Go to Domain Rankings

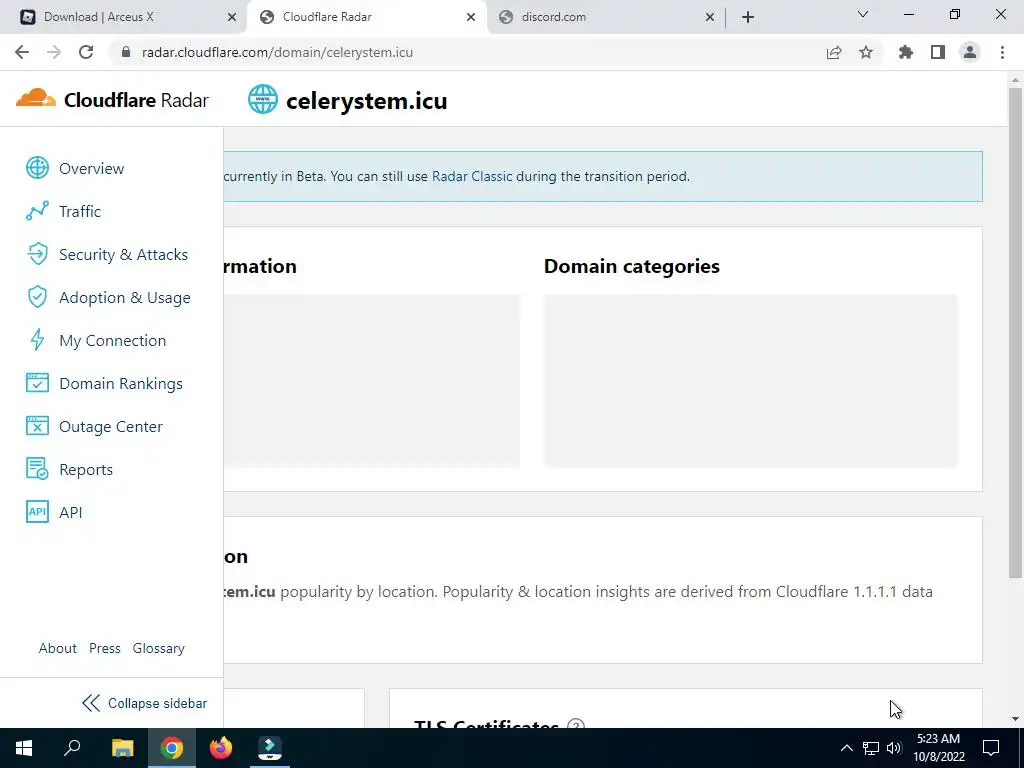[121, 383]
